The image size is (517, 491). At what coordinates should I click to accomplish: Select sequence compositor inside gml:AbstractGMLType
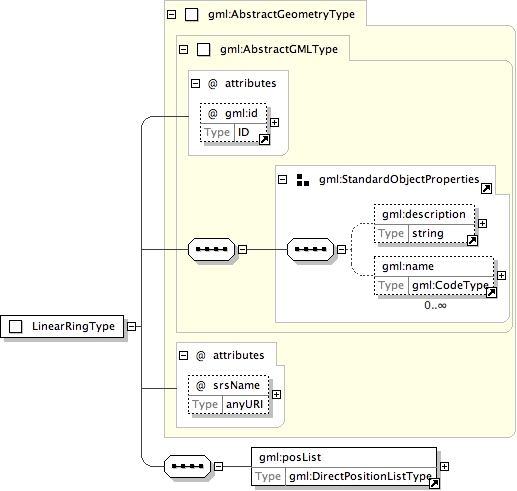[x=212, y=249]
